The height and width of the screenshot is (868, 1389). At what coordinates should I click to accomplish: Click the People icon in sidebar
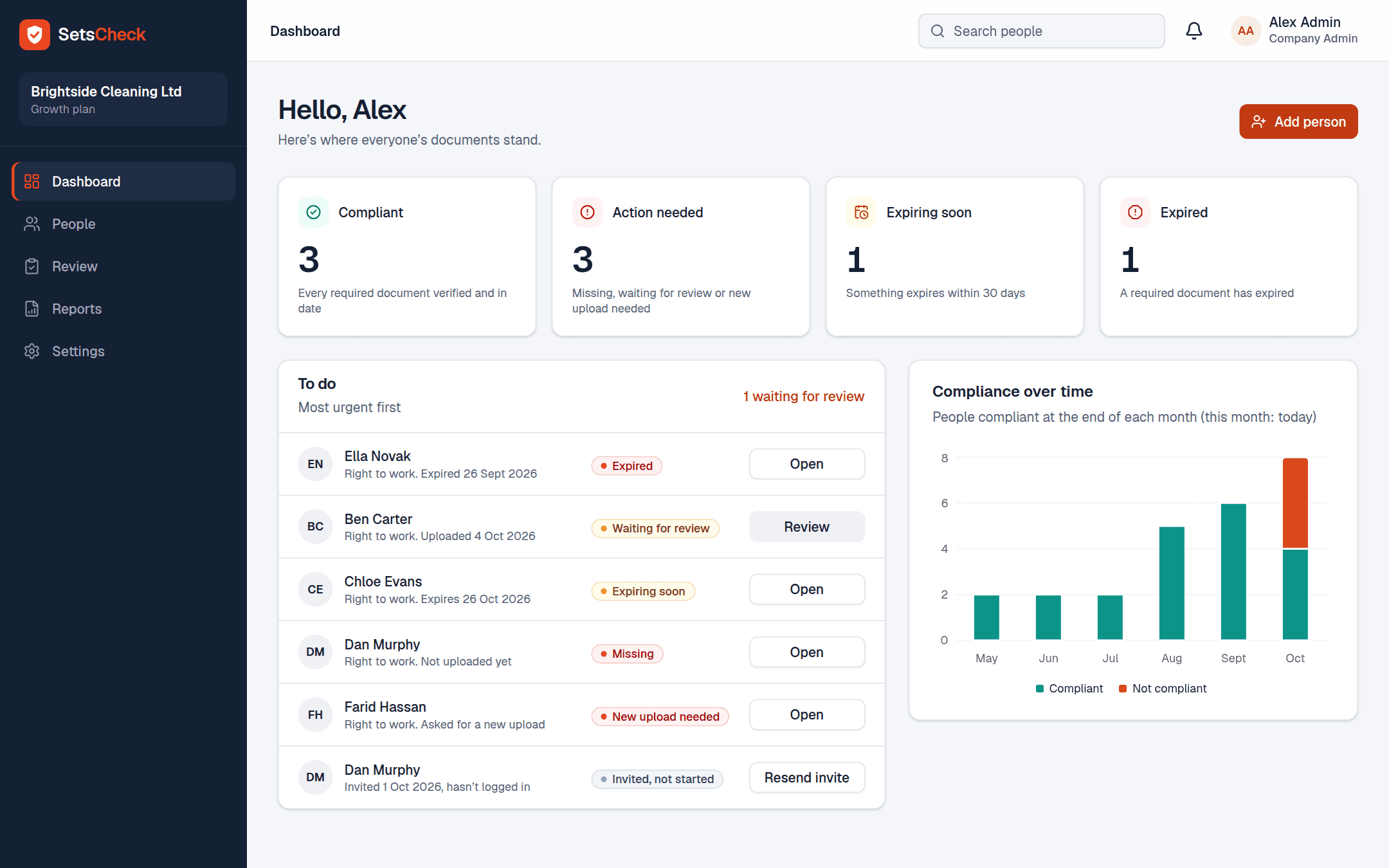click(32, 224)
